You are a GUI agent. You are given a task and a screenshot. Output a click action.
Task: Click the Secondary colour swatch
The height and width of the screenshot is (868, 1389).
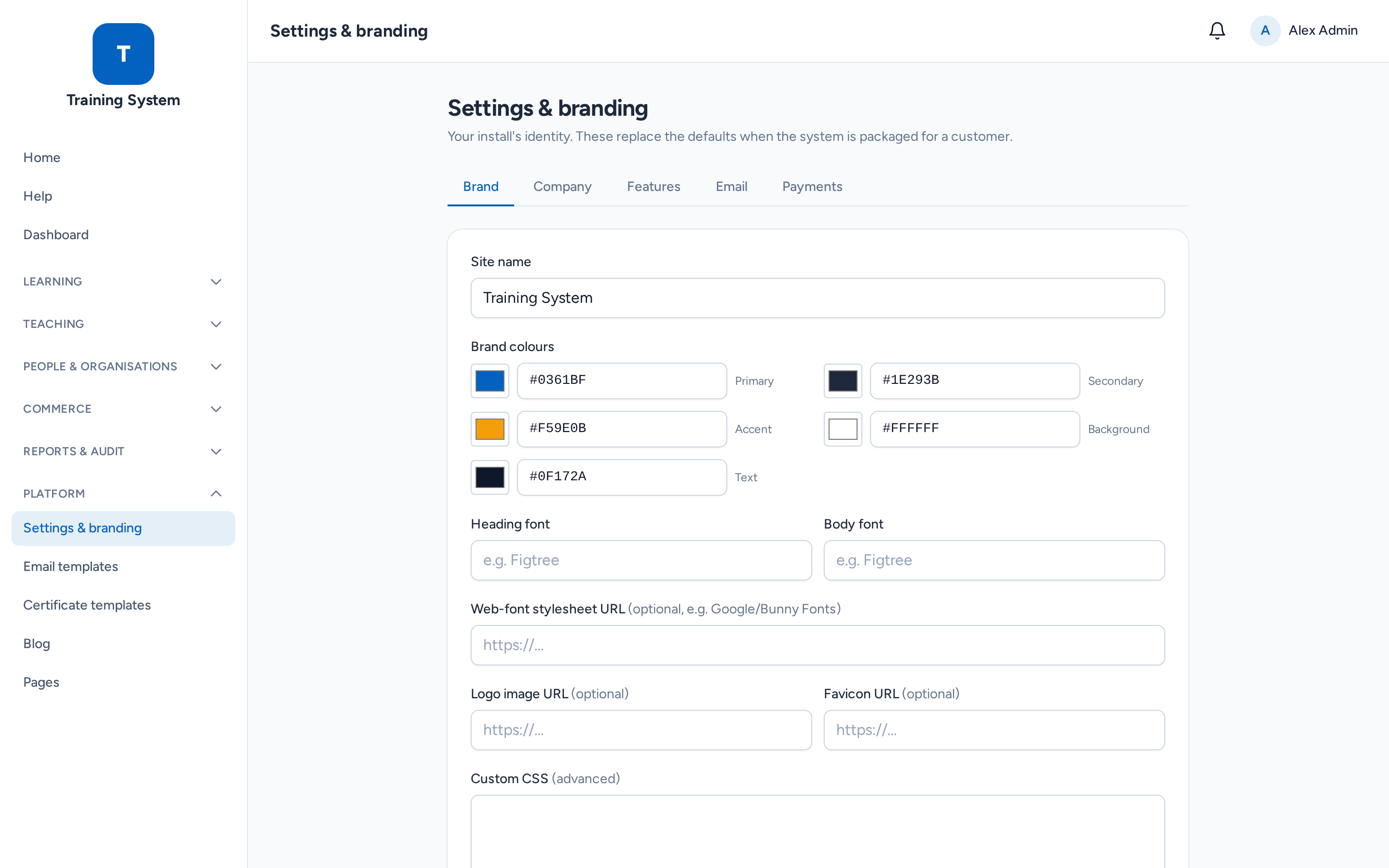click(x=843, y=380)
